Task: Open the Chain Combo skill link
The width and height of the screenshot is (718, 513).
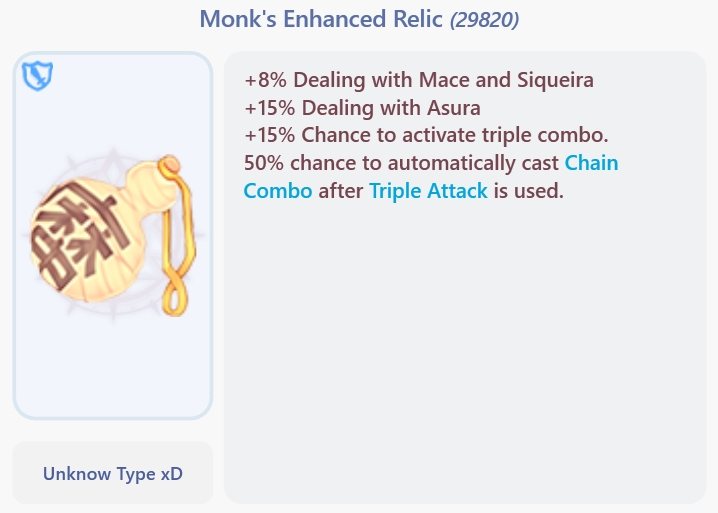Action: click(591, 163)
